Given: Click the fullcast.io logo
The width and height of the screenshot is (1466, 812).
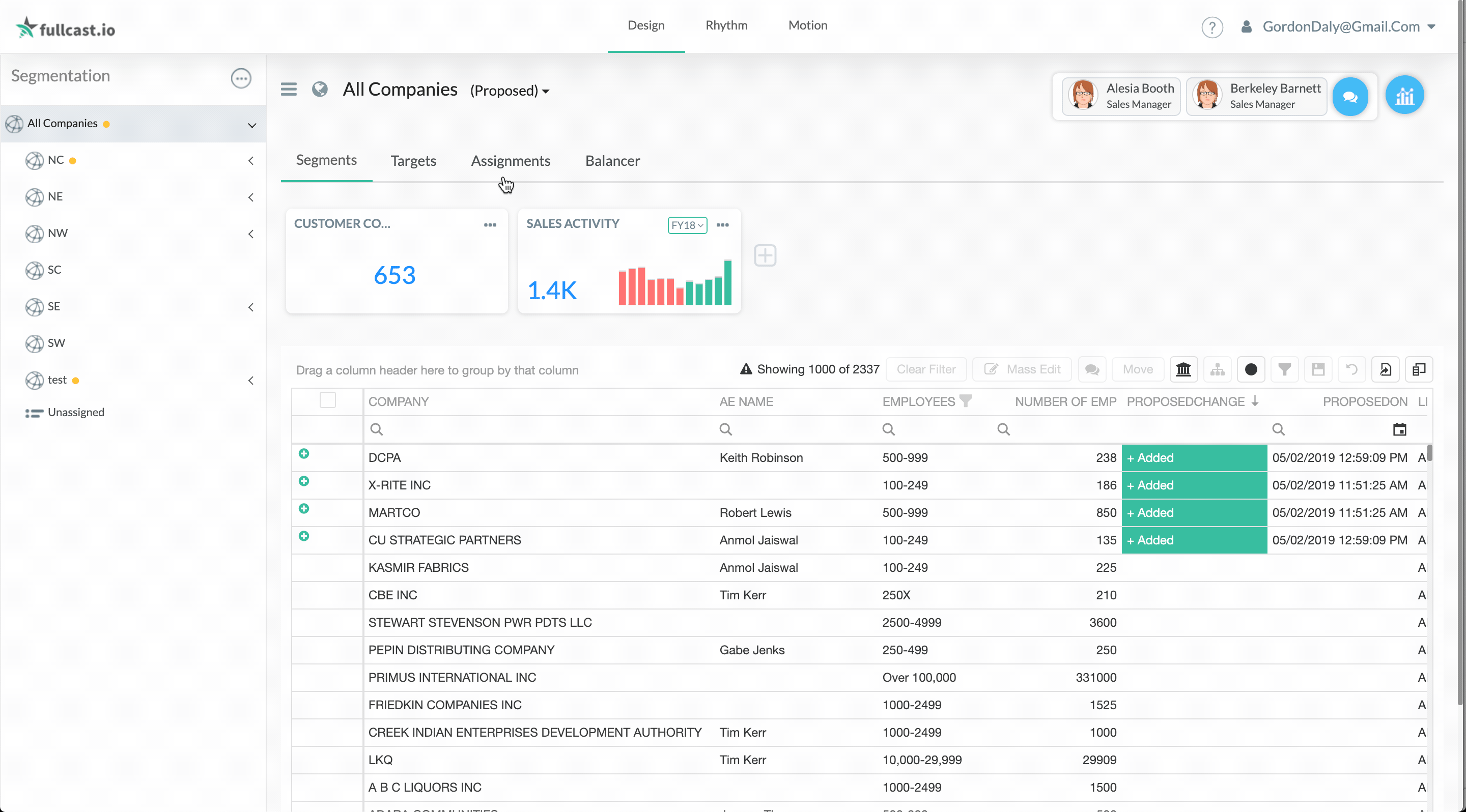Looking at the screenshot, I should (66, 27).
